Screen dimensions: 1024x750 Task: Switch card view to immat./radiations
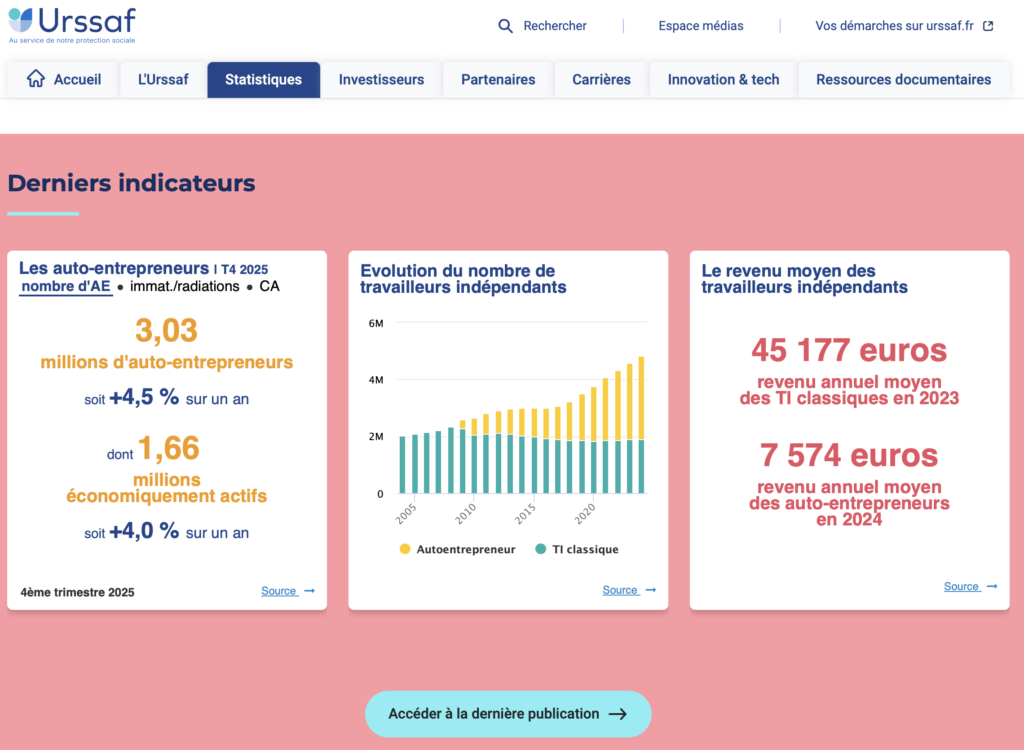coord(185,286)
